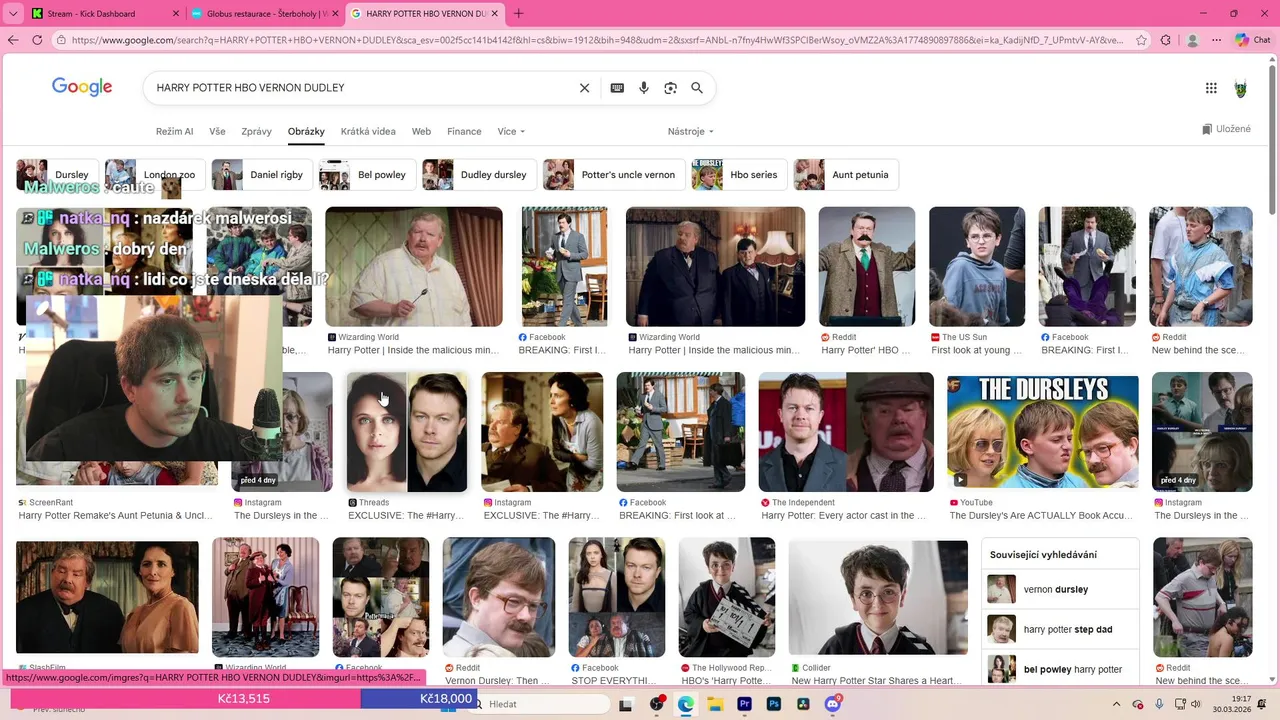Expand the Nástroje tools dropdown
This screenshot has width=1280, height=720.
tap(691, 131)
